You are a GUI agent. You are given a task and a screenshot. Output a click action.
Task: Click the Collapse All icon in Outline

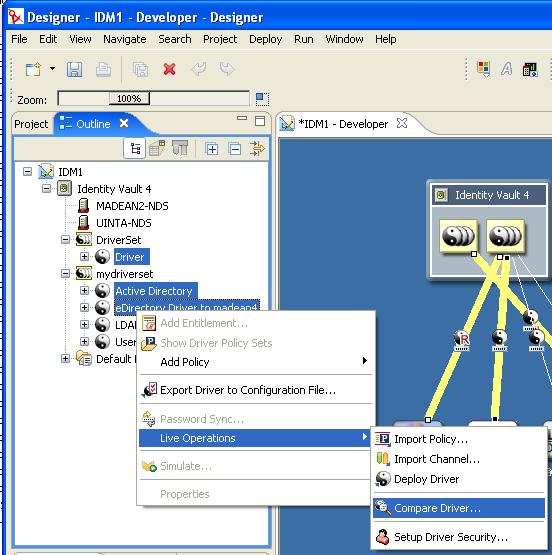click(x=235, y=149)
